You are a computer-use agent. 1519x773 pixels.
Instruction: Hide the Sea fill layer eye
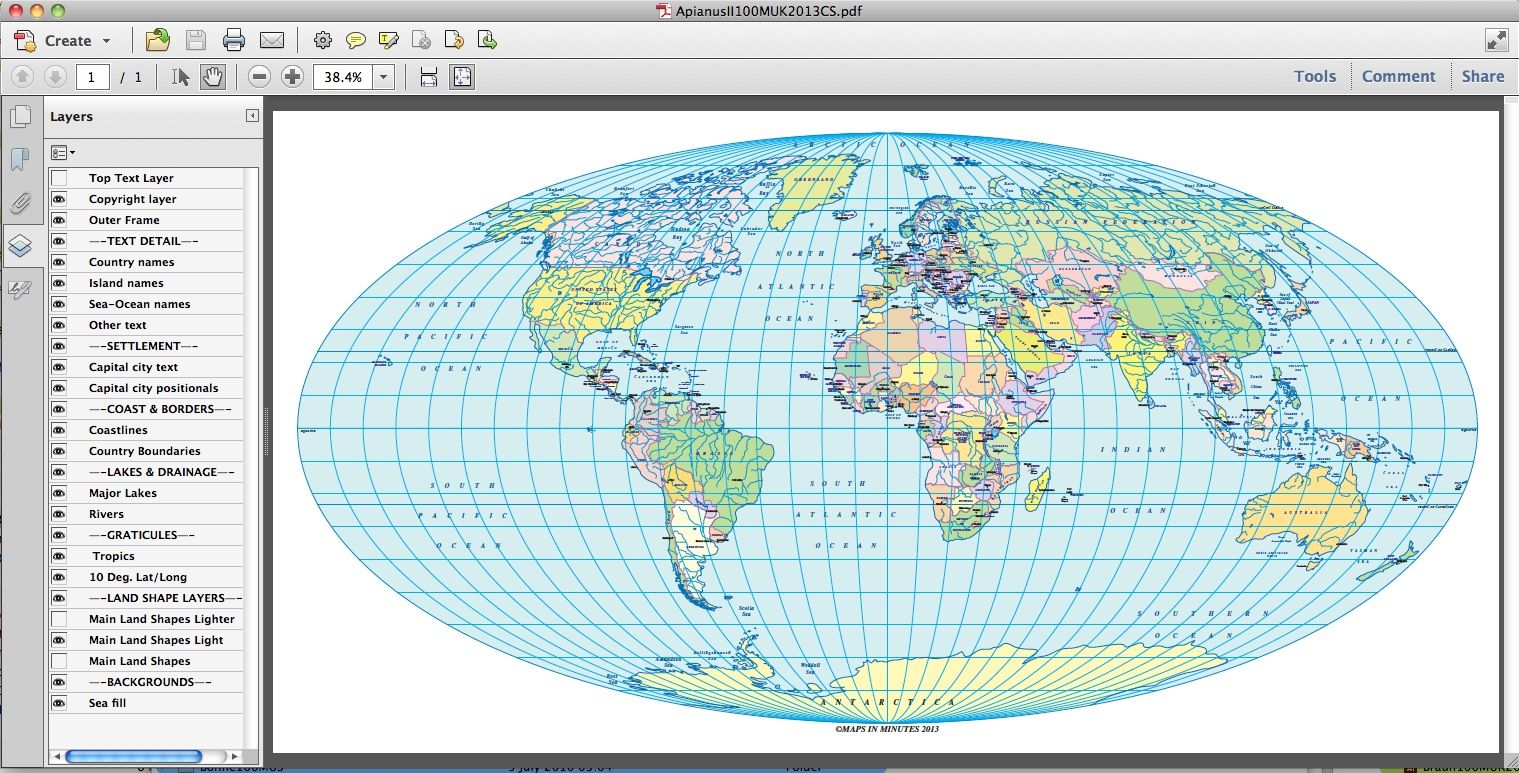(59, 703)
